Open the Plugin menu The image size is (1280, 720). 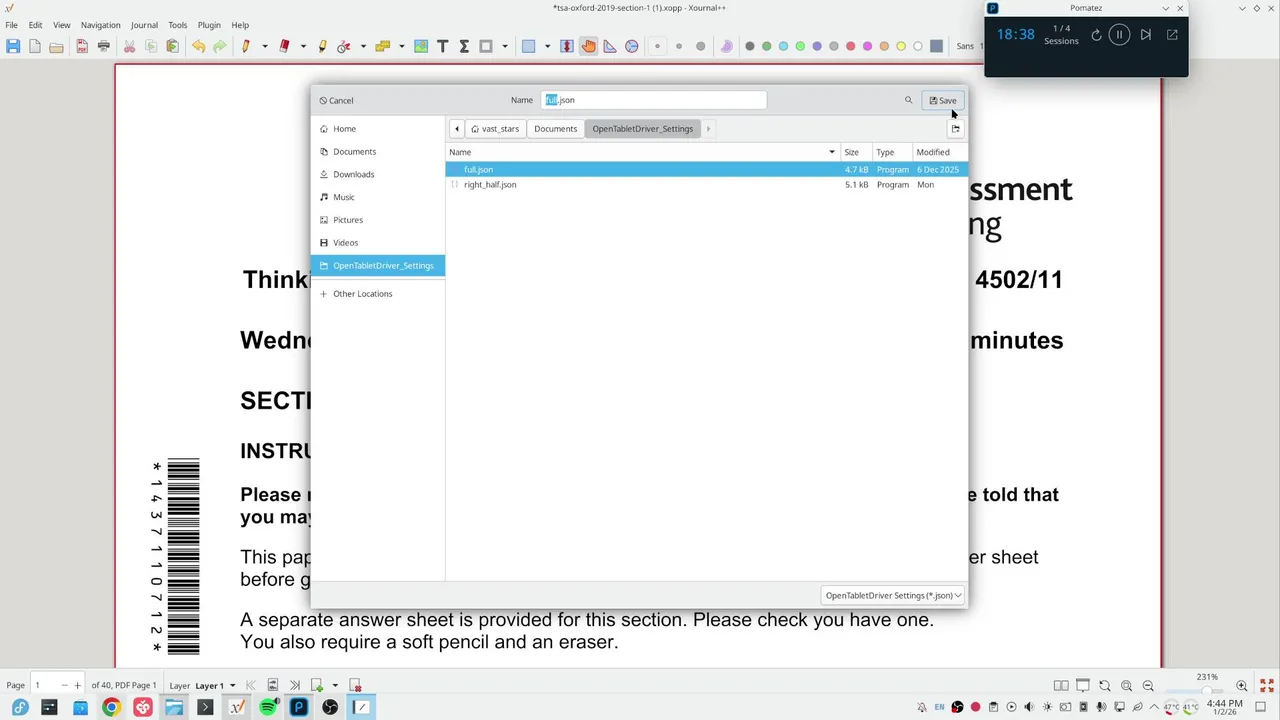pos(209,25)
